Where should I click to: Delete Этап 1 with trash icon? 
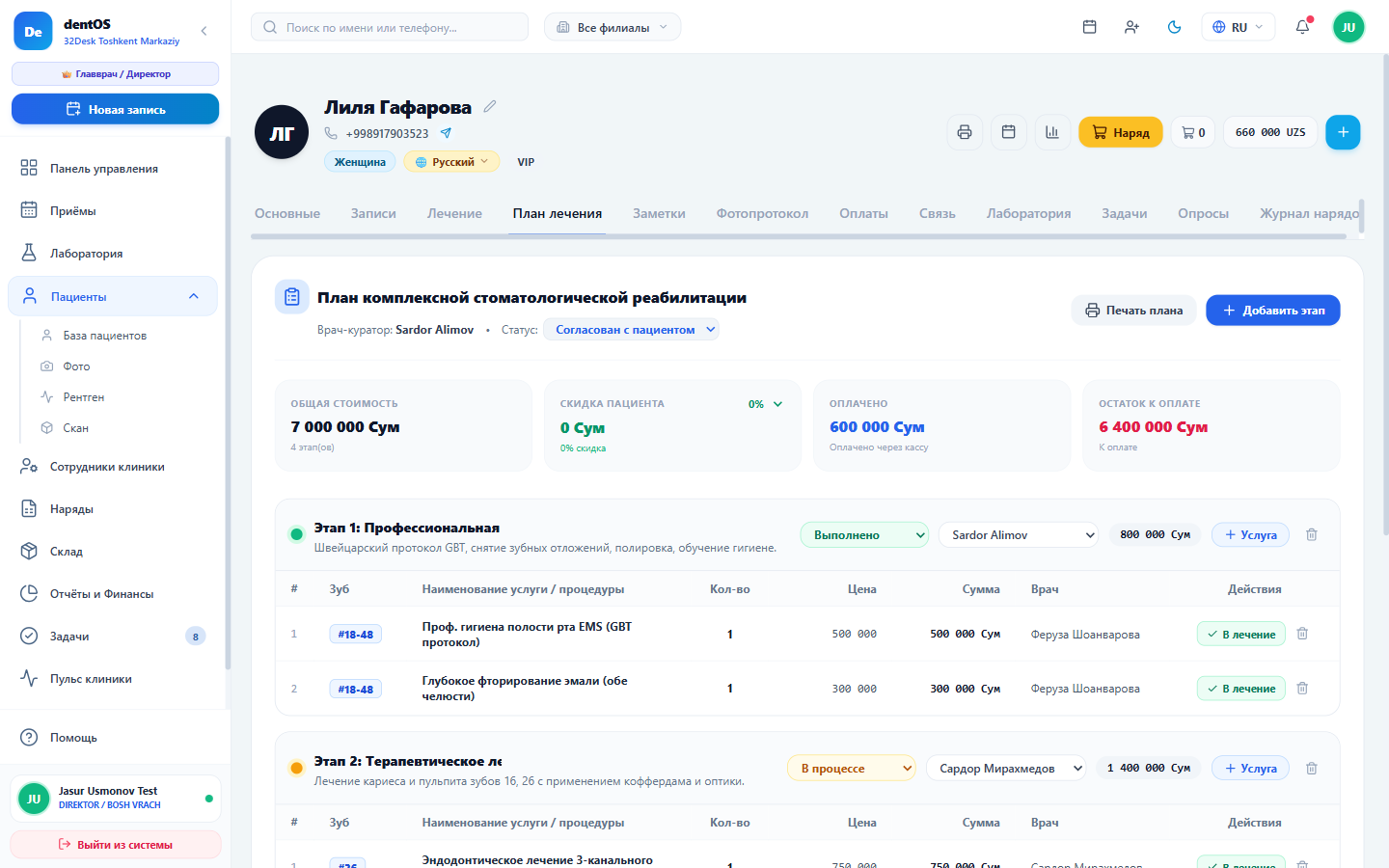pyautogui.click(x=1312, y=534)
